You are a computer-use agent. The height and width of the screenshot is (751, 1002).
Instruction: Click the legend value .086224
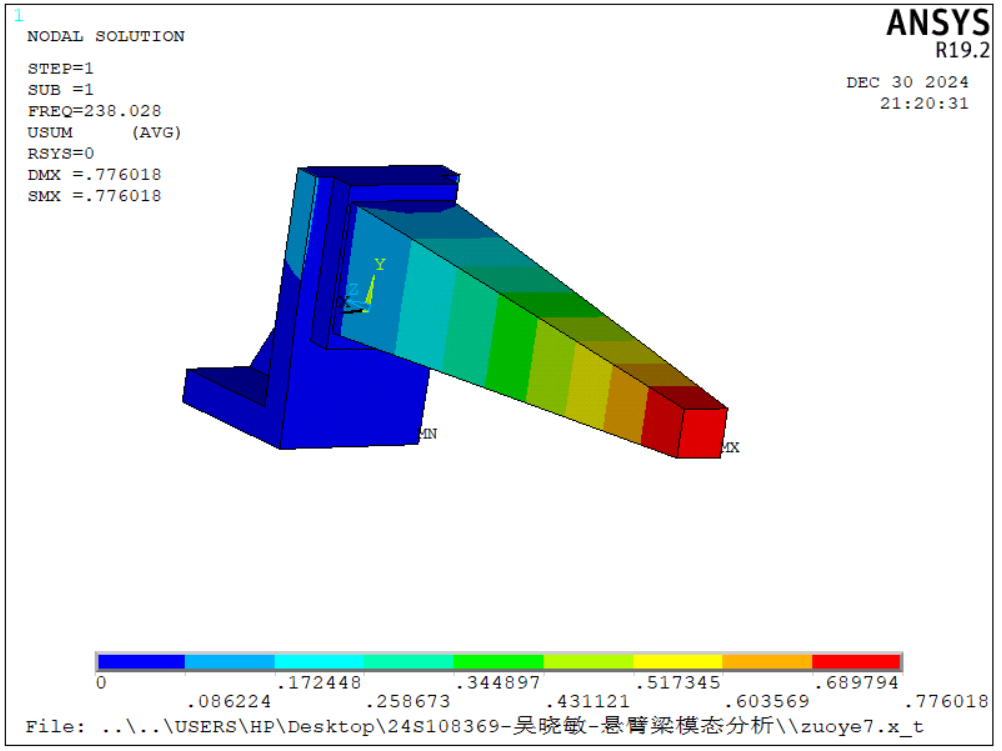point(229,702)
